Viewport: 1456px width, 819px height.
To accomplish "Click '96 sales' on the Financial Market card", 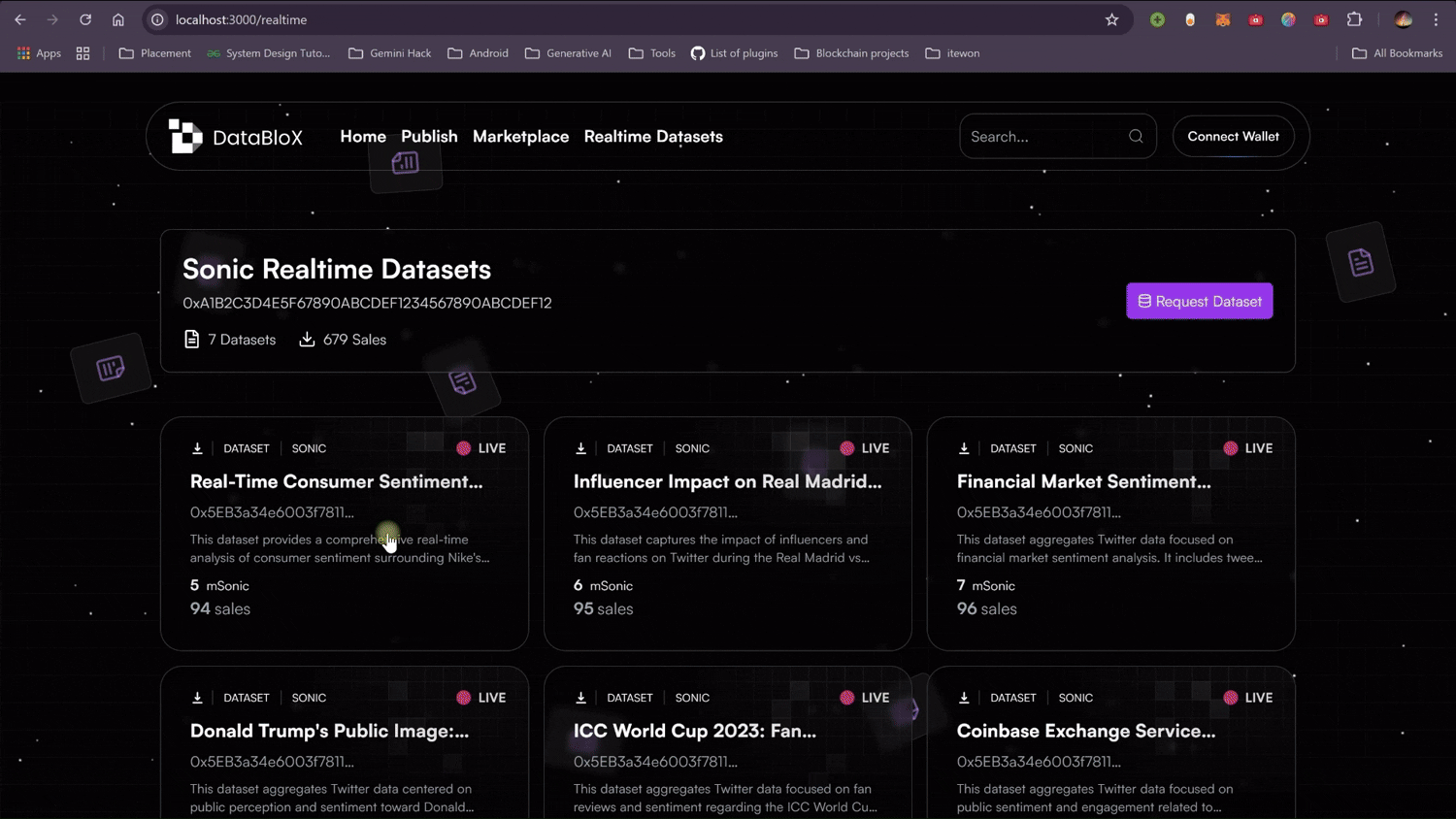I will [987, 608].
